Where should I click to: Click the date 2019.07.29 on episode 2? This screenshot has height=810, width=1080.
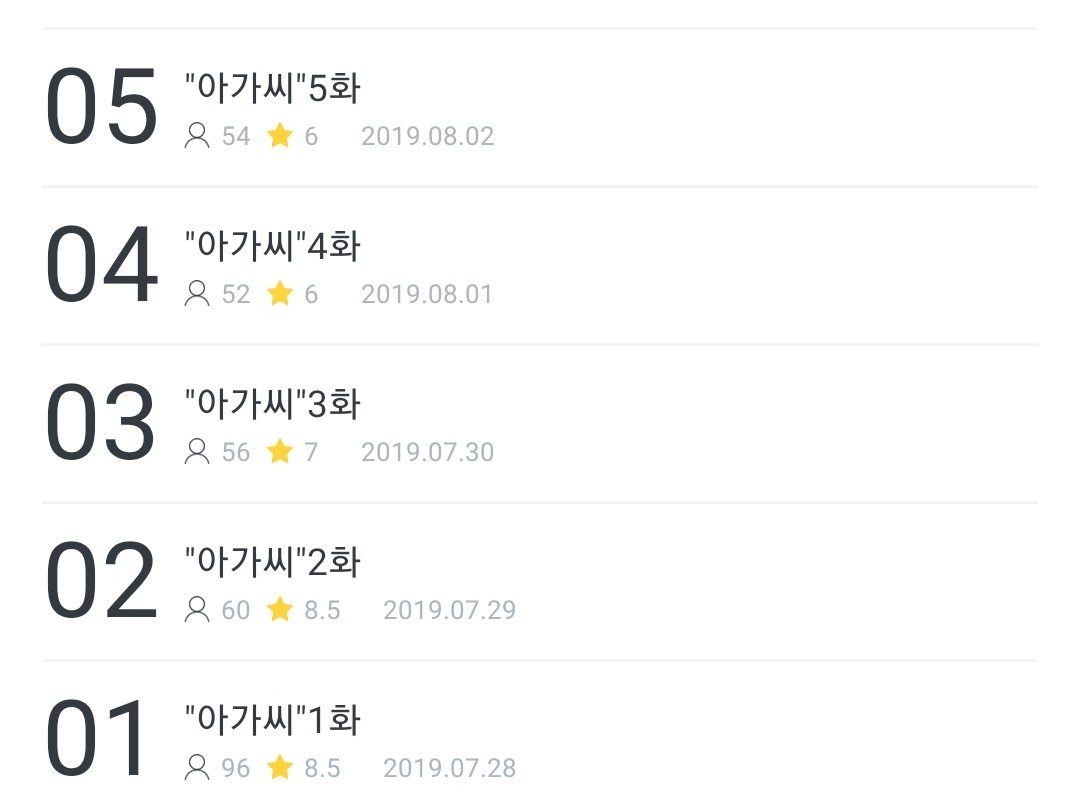[449, 610]
